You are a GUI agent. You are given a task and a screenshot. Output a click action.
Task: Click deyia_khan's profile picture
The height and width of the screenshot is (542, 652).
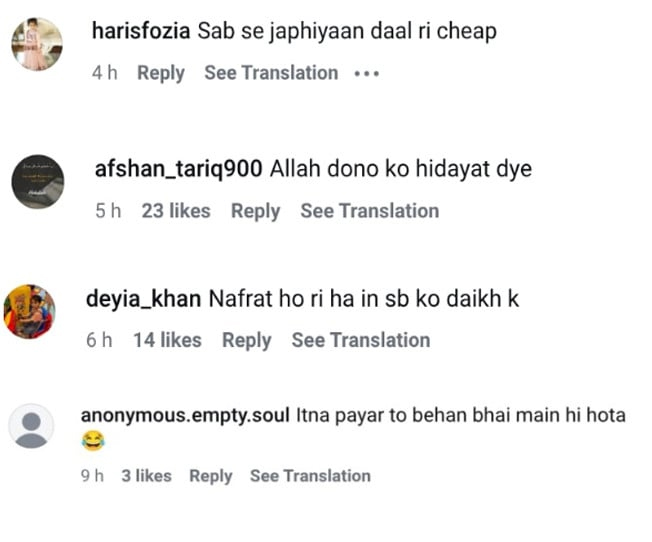click(30, 310)
